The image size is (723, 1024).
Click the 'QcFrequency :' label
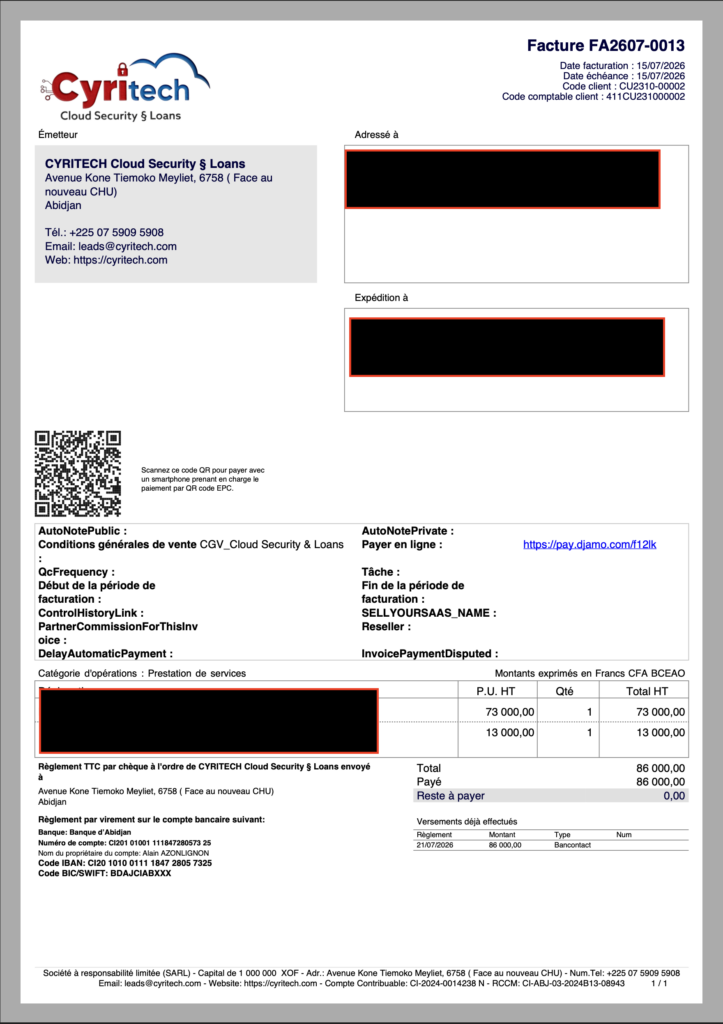tap(76, 572)
